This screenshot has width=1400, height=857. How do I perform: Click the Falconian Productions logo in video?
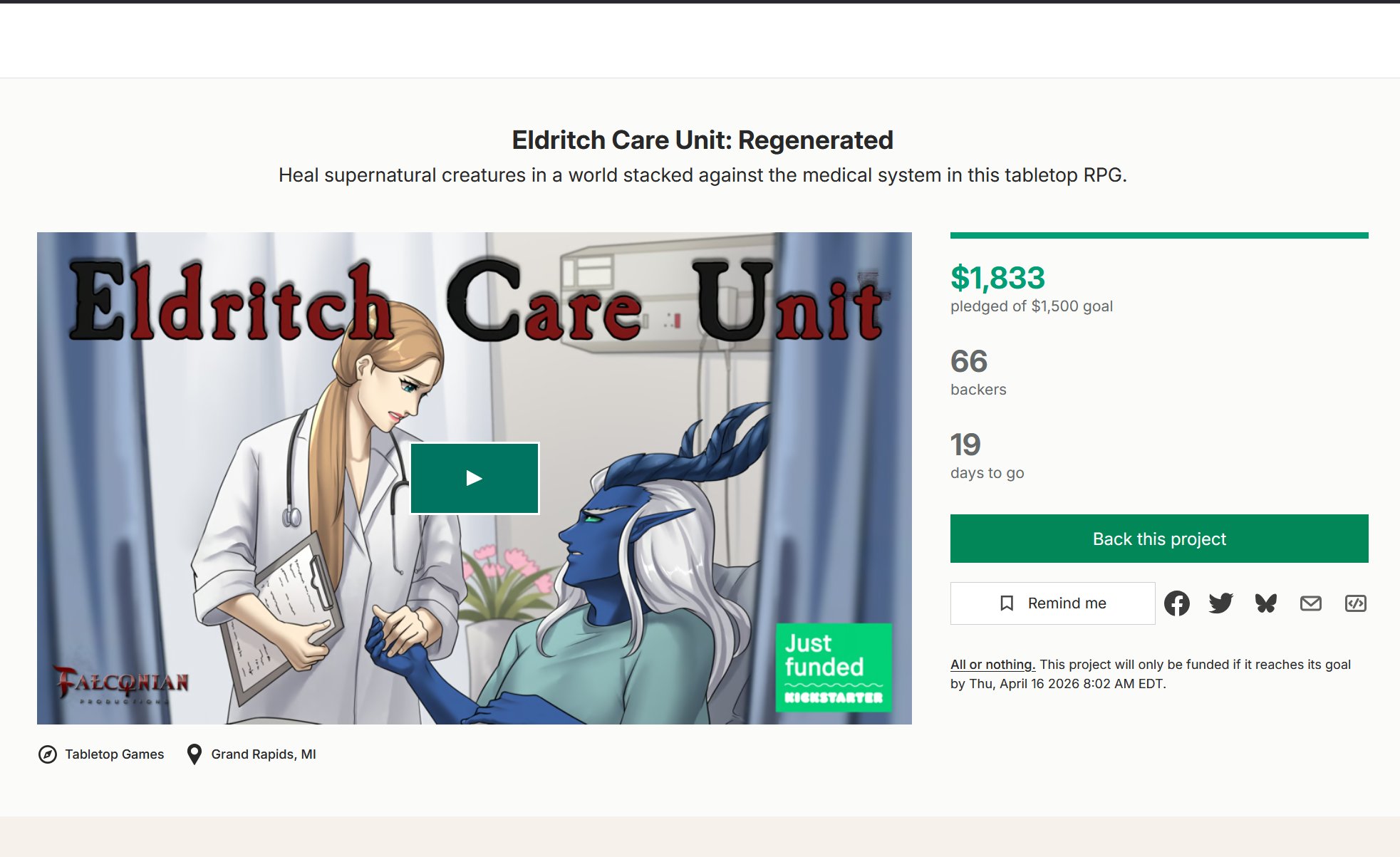click(121, 684)
